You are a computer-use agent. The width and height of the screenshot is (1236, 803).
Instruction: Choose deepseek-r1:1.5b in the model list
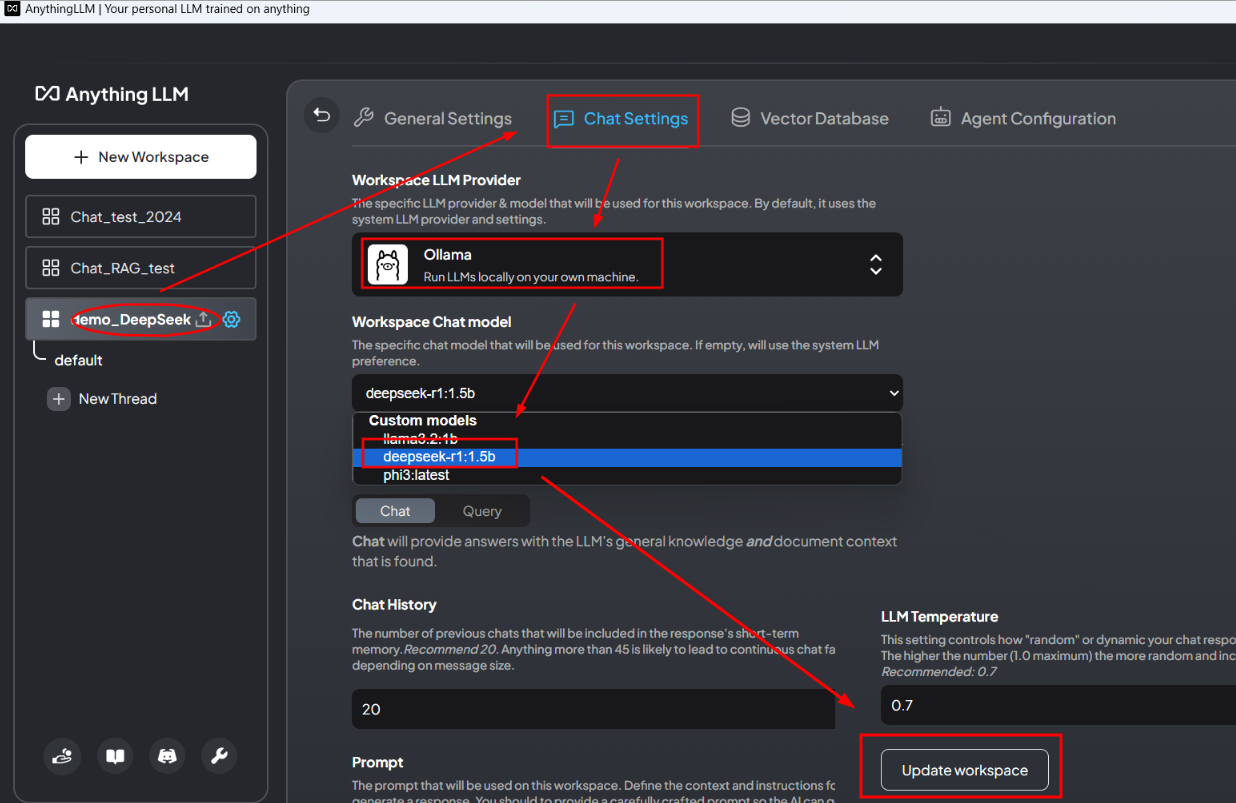click(x=627, y=457)
